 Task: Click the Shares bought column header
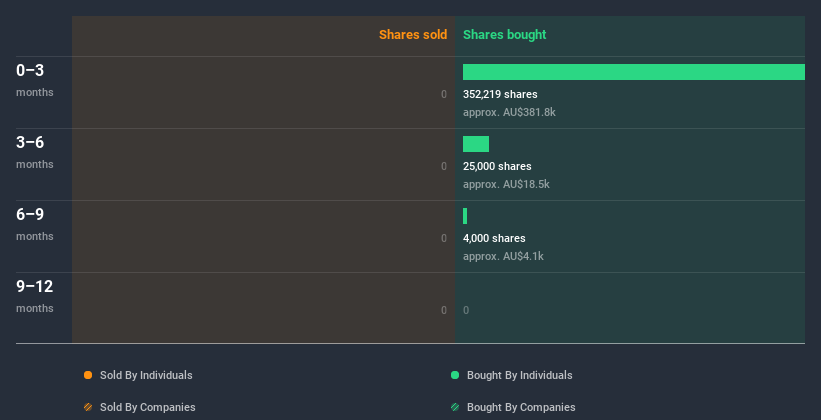(505, 35)
